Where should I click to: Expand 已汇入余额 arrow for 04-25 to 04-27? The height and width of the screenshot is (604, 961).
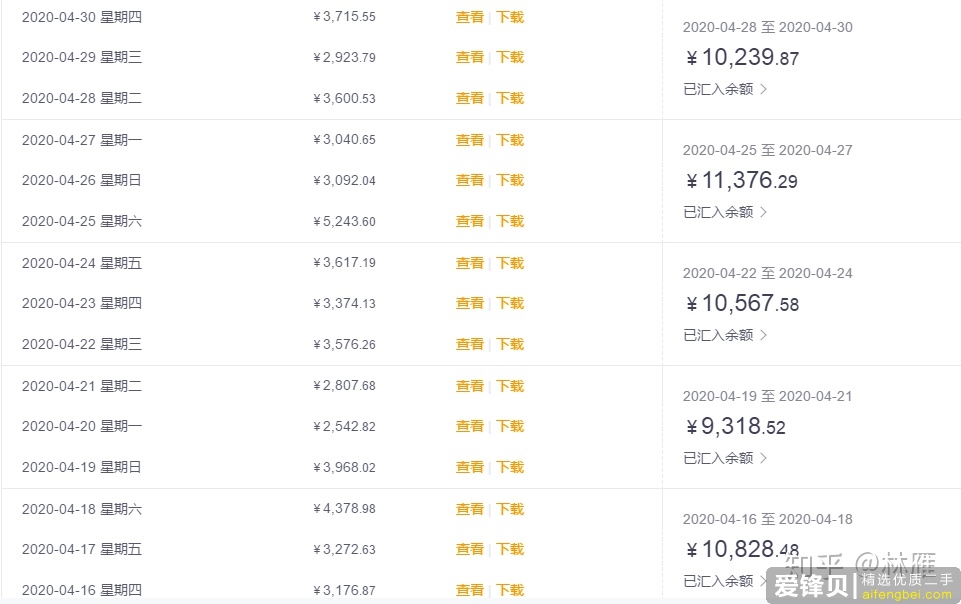click(764, 212)
